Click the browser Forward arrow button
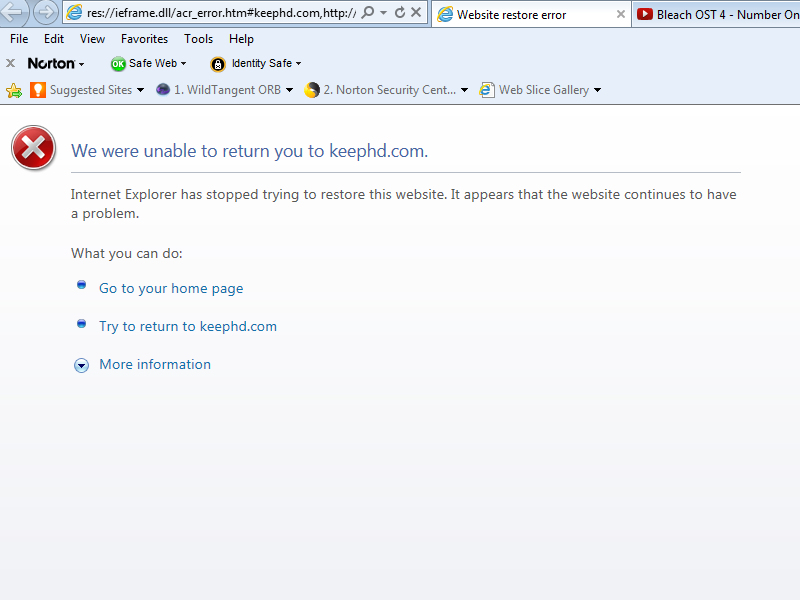Image resolution: width=800 pixels, height=600 pixels. pos(45,13)
